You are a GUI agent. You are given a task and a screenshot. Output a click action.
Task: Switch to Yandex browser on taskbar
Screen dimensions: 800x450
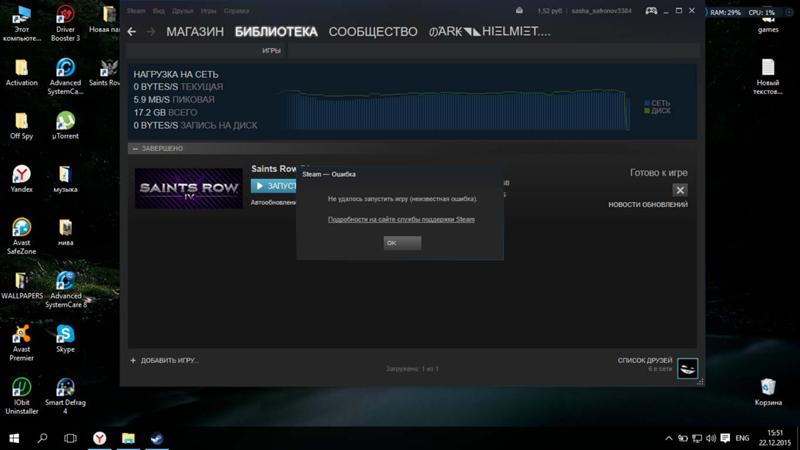pyautogui.click(x=99, y=438)
